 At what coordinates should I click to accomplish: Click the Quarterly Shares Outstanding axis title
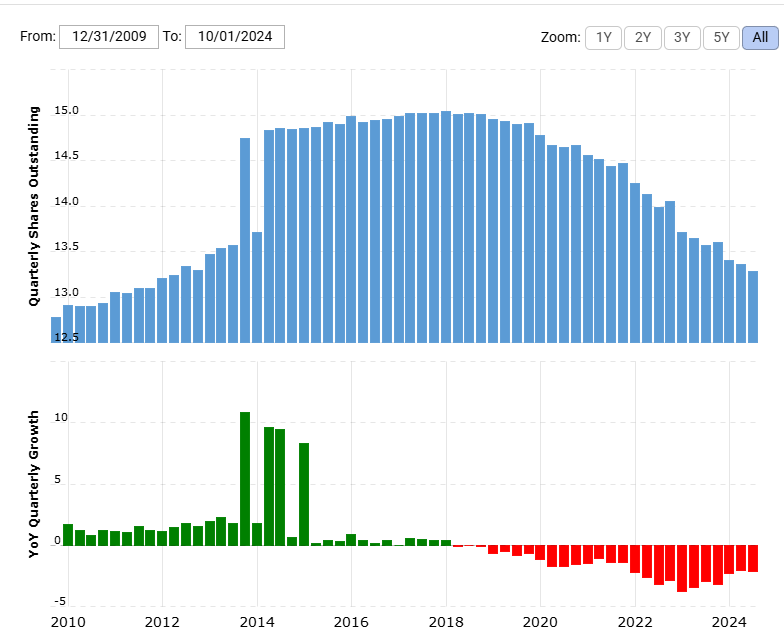tap(34, 206)
